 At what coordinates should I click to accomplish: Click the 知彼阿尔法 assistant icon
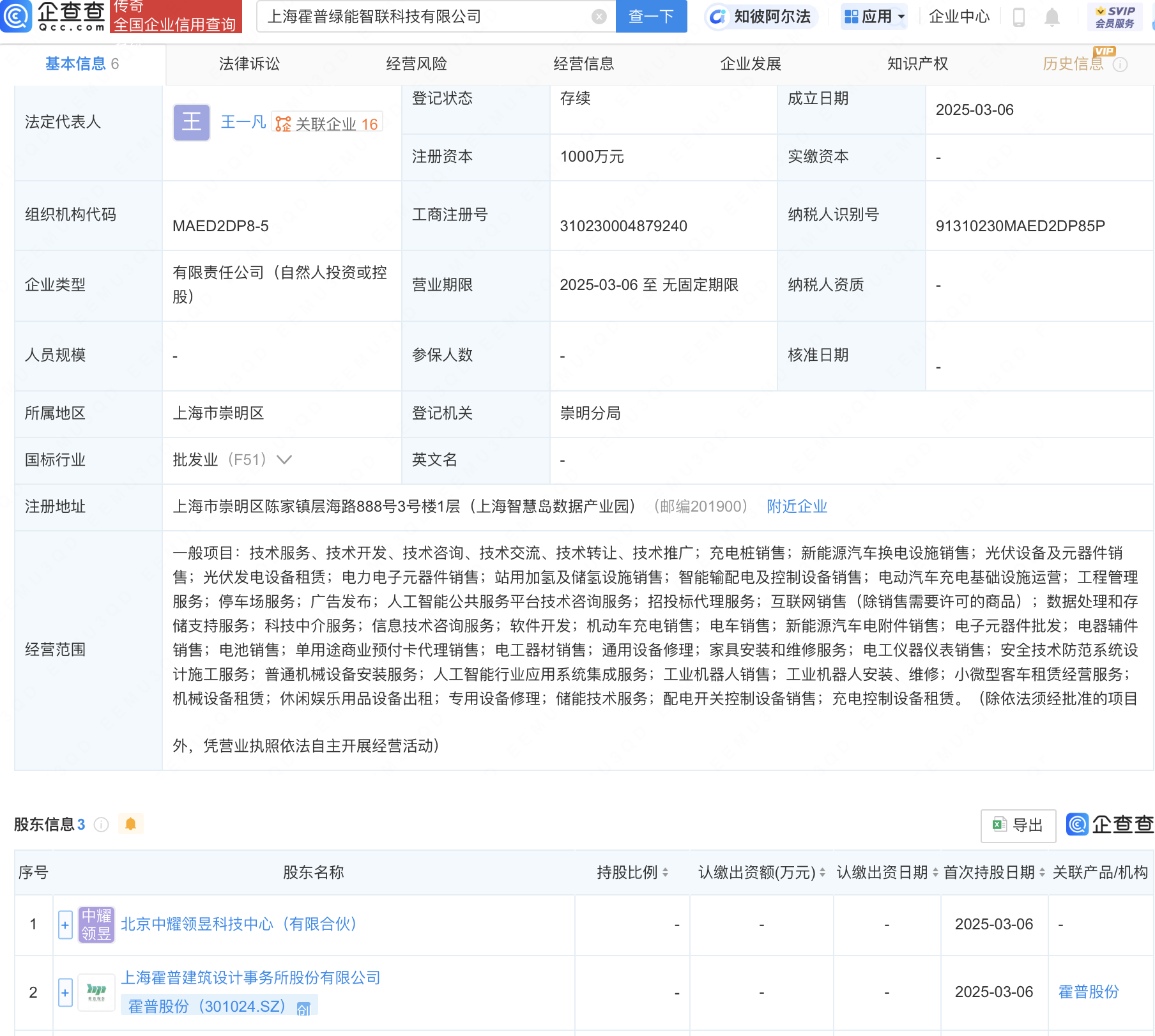point(718,17)
